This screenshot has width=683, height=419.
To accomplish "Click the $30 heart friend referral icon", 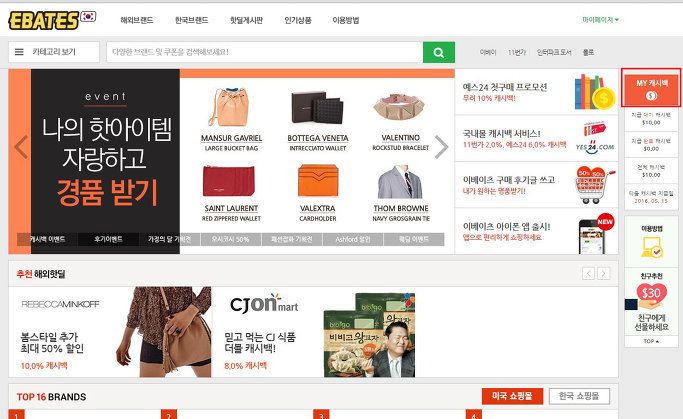I will coord(651,294).
